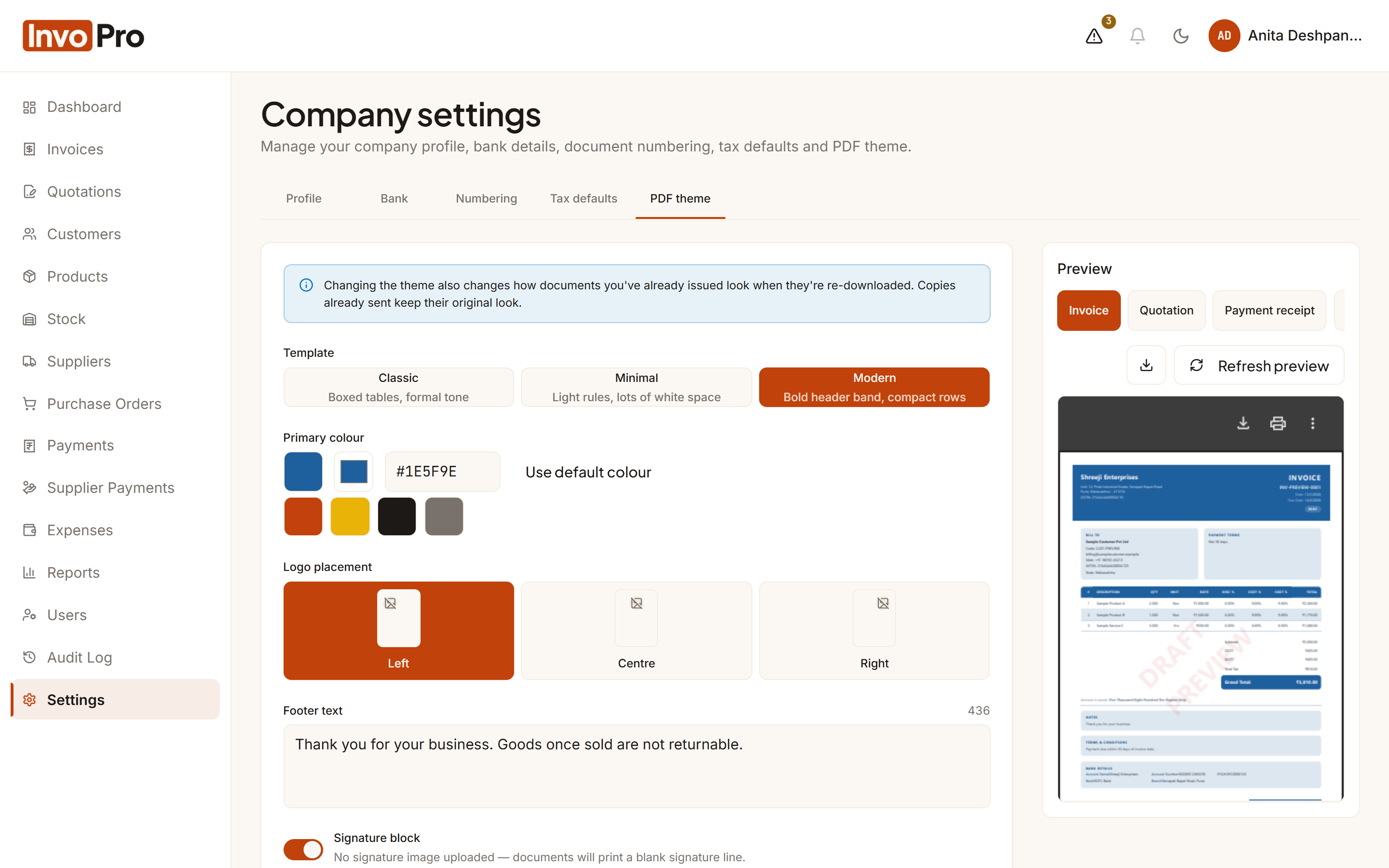
Task: Click Use default colour
Action: (x=588, y=472)
